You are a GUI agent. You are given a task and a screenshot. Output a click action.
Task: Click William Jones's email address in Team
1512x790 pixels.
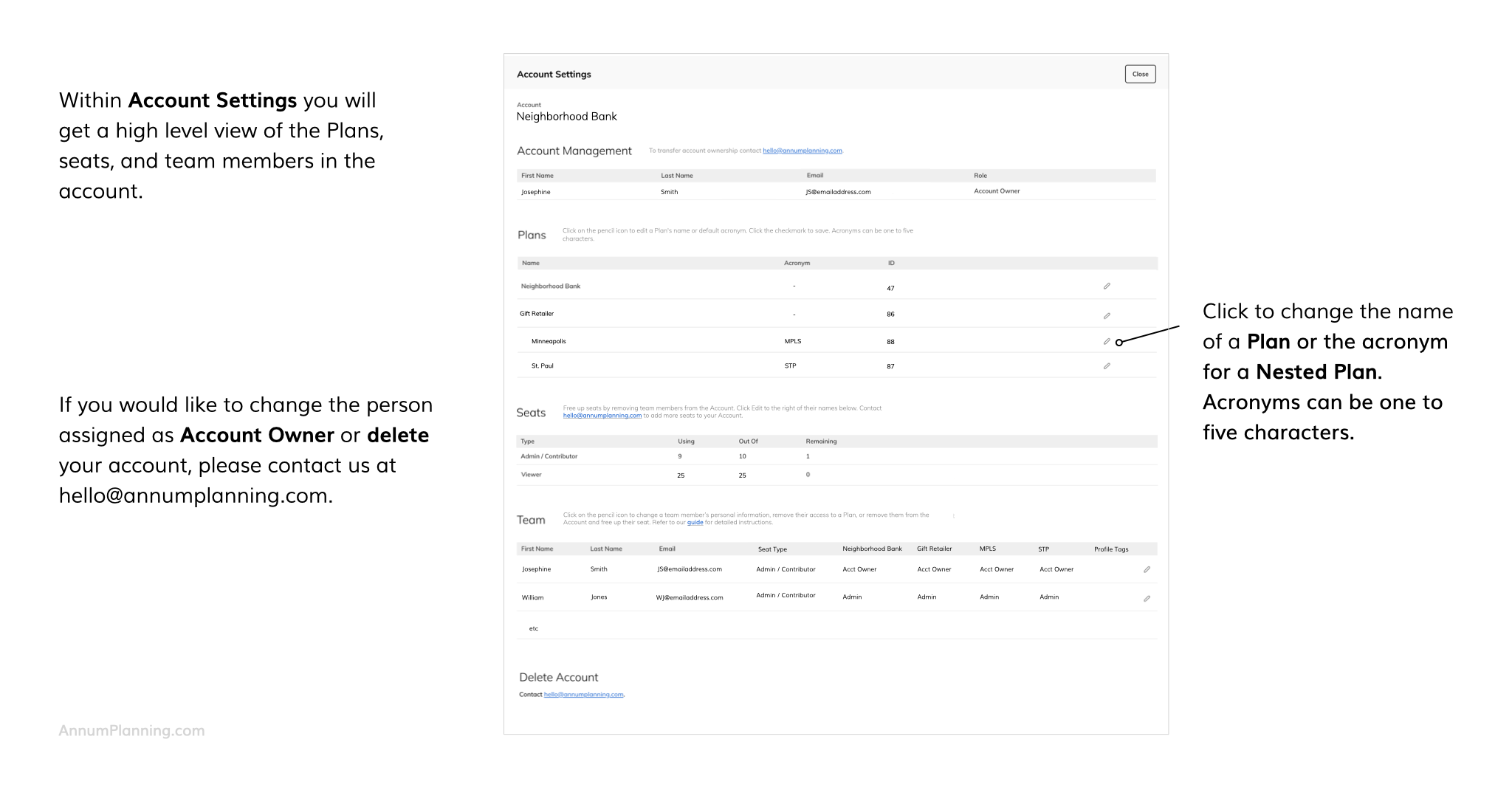coord(690,598)
